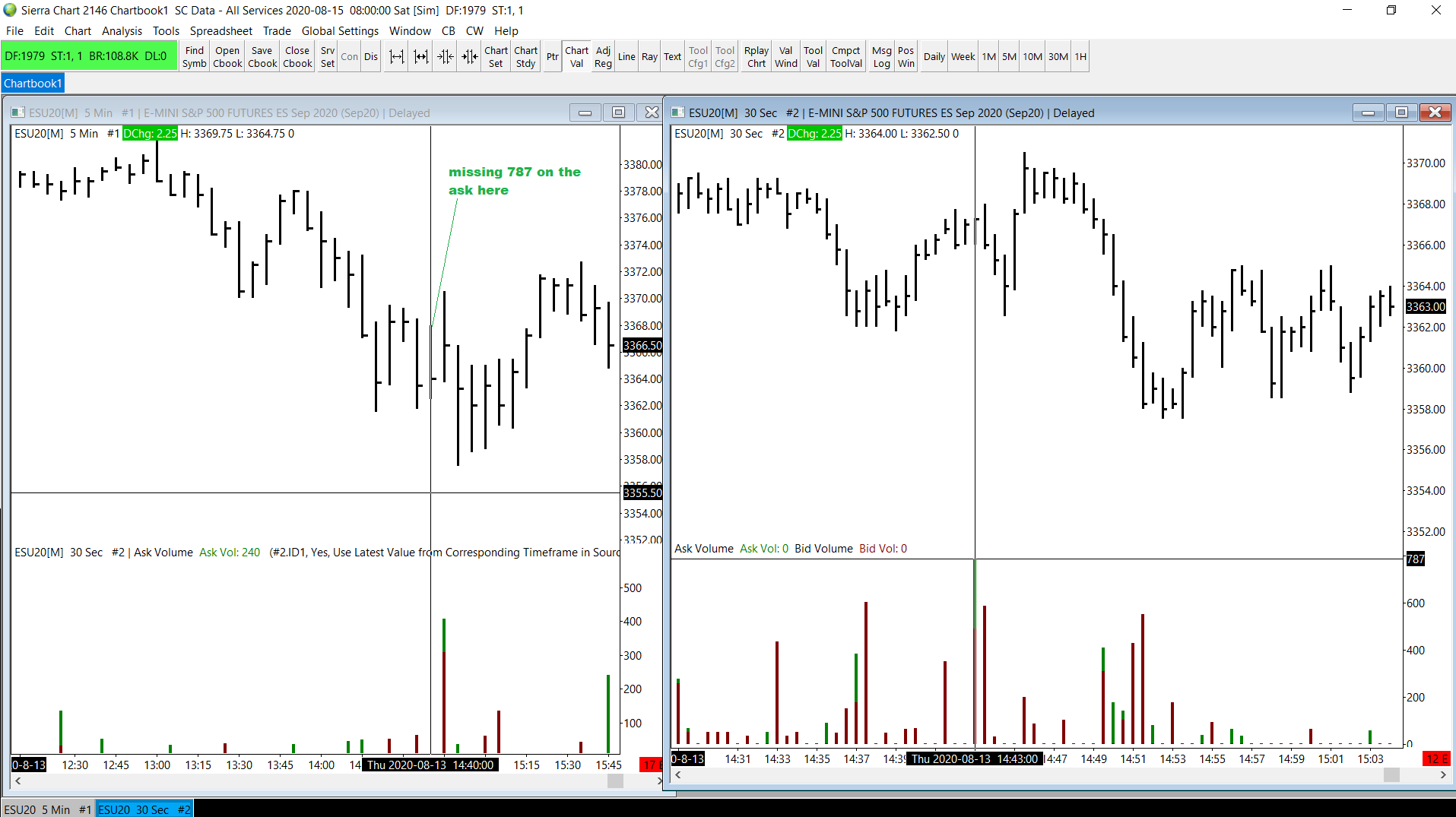Switch chart to Week timeframe

tap(963, 57)
